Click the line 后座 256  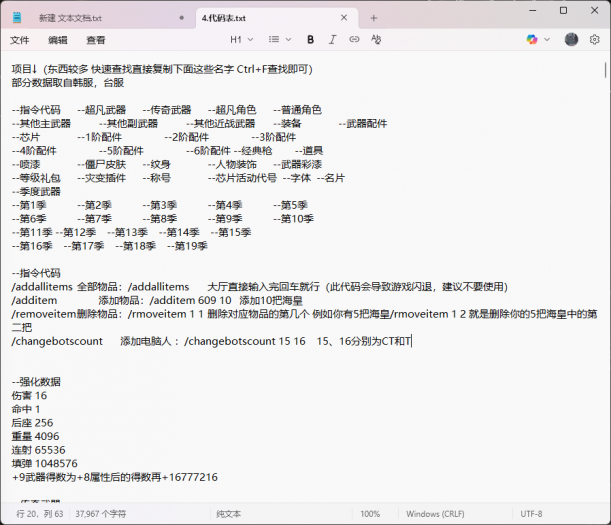[32, 422]
